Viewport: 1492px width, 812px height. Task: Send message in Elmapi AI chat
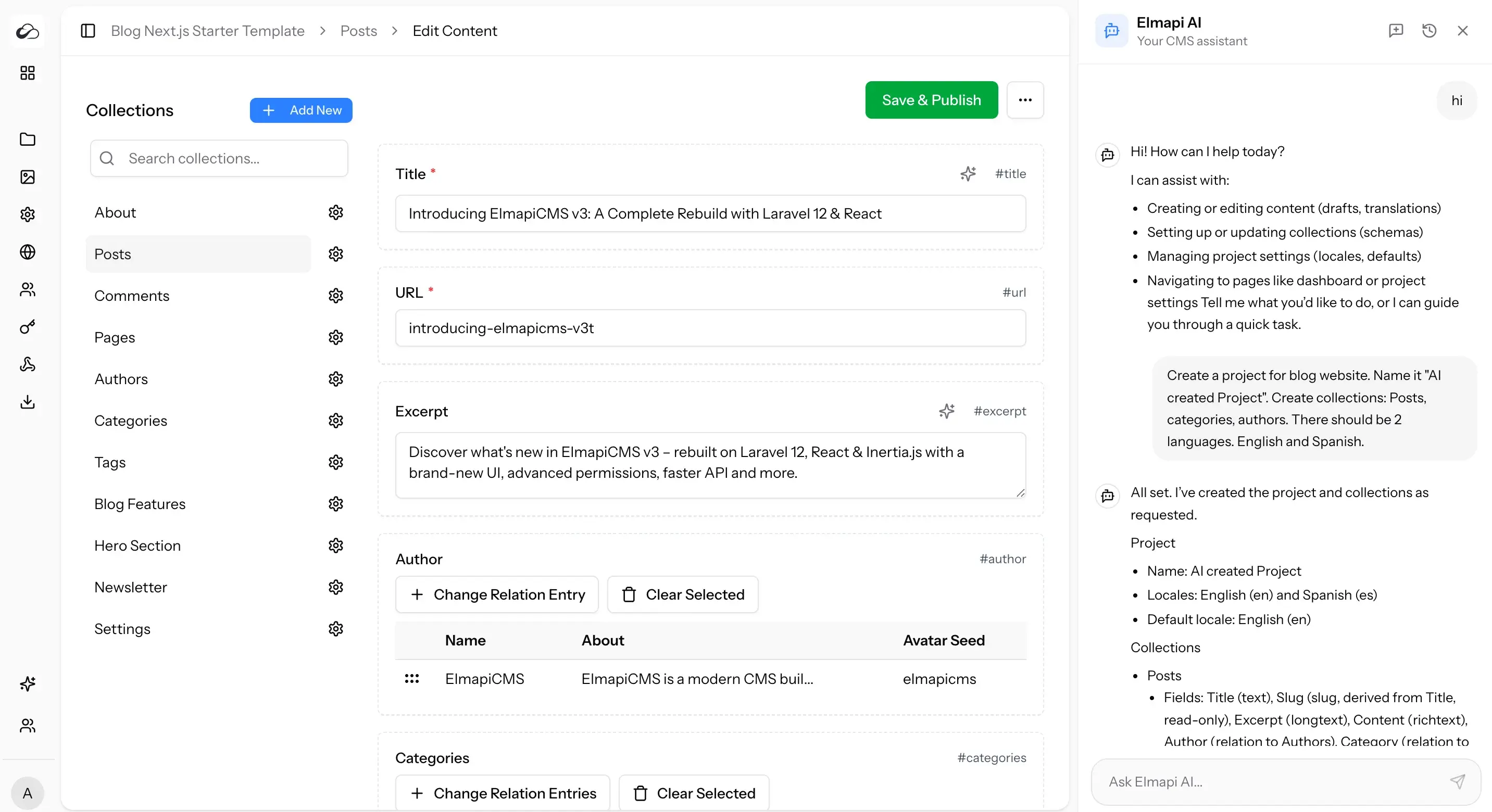1458,782
